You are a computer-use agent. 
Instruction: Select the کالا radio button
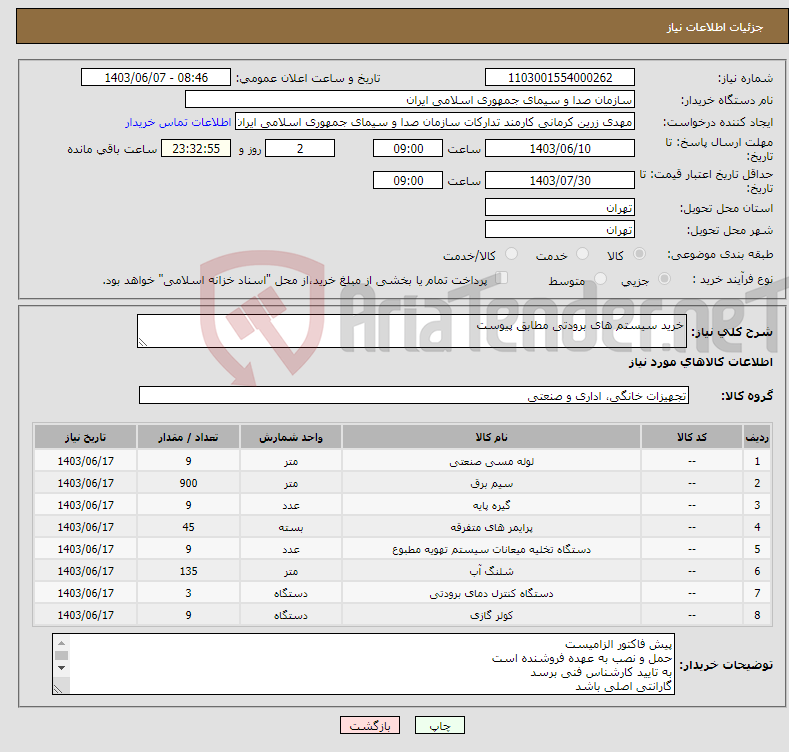coord(639,254)
